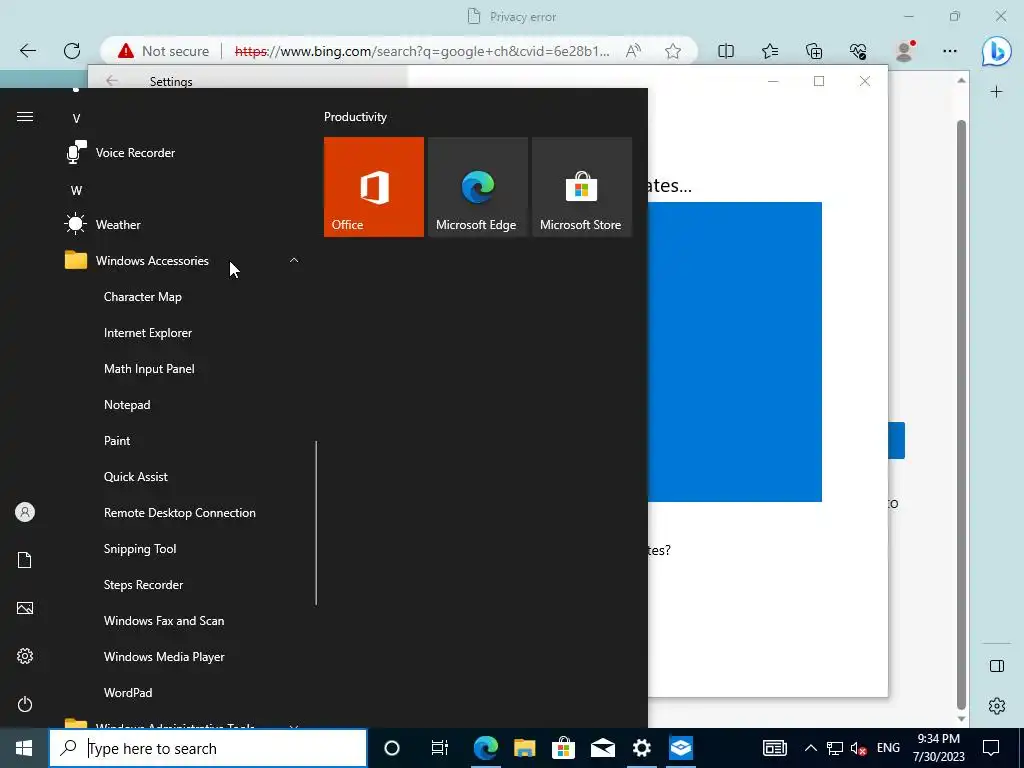Open the Microsoft Edge tile

tap(477, 187)
